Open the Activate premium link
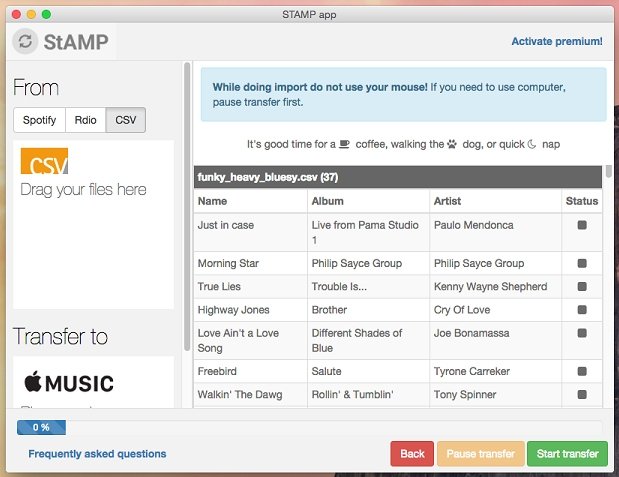 coord(557,41)
